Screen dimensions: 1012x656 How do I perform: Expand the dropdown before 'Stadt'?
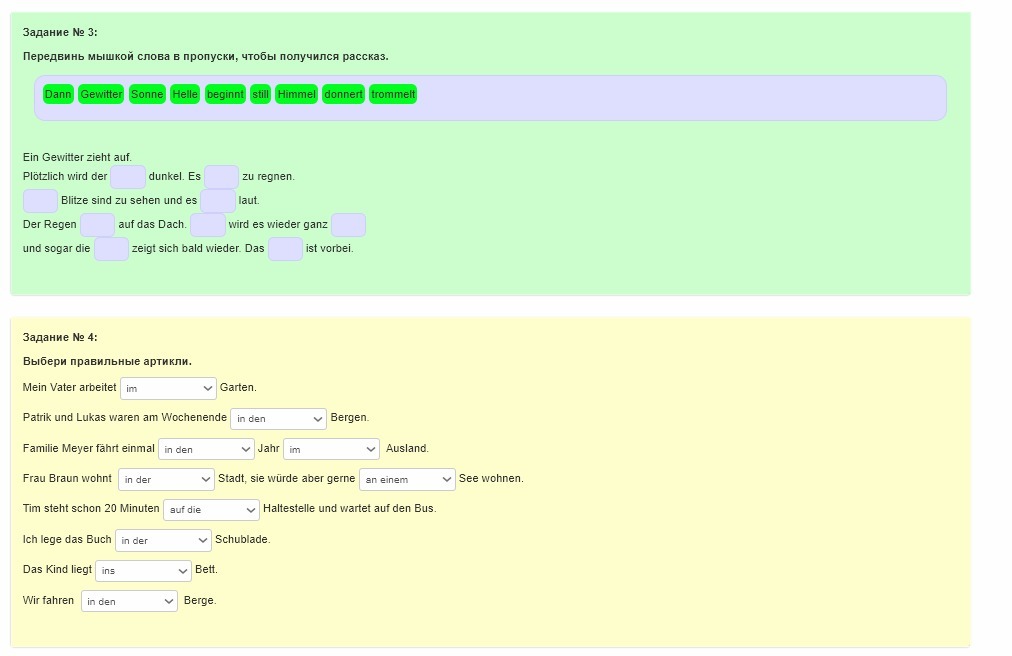166,479
